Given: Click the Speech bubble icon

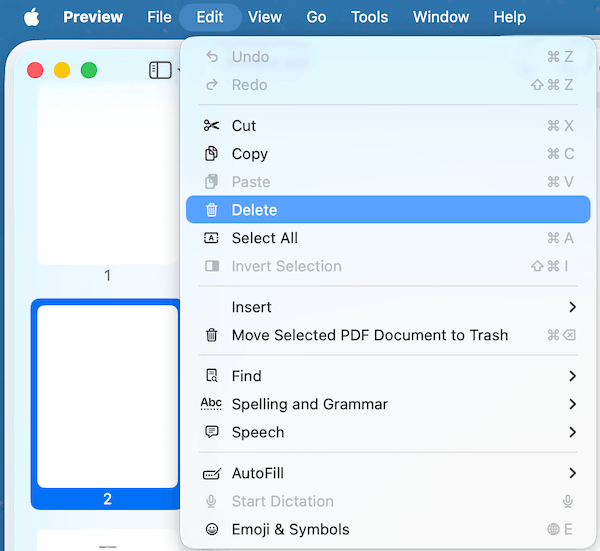Looking at the screenshot, I should click(212, 432).
